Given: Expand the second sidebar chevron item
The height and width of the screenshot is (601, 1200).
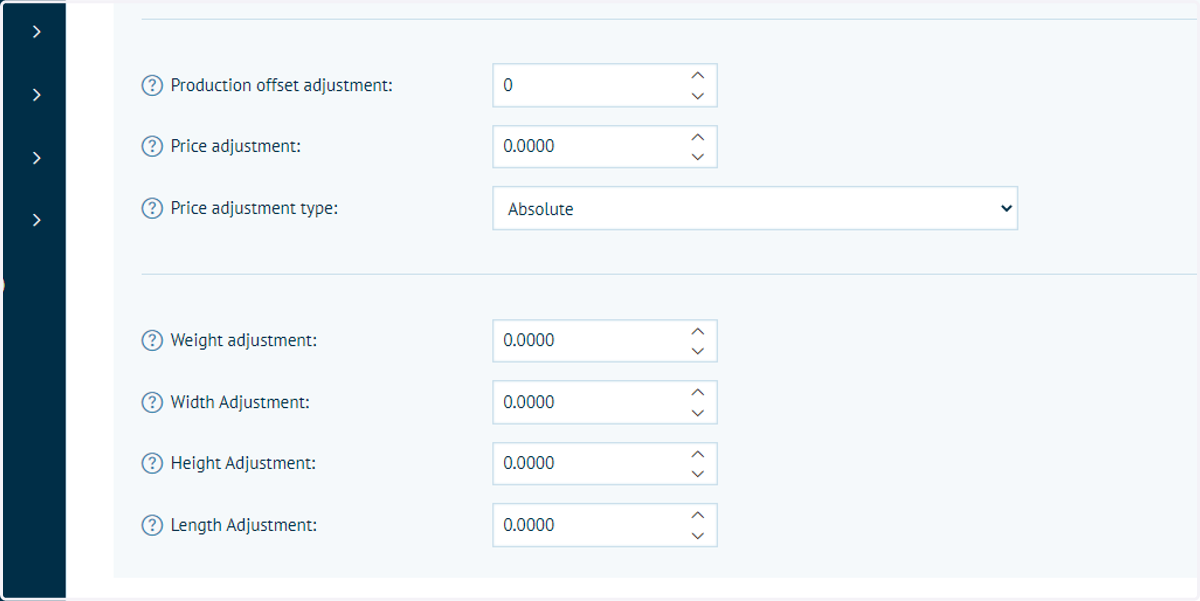Looking at the screenshot, I should tap(36, 95).
